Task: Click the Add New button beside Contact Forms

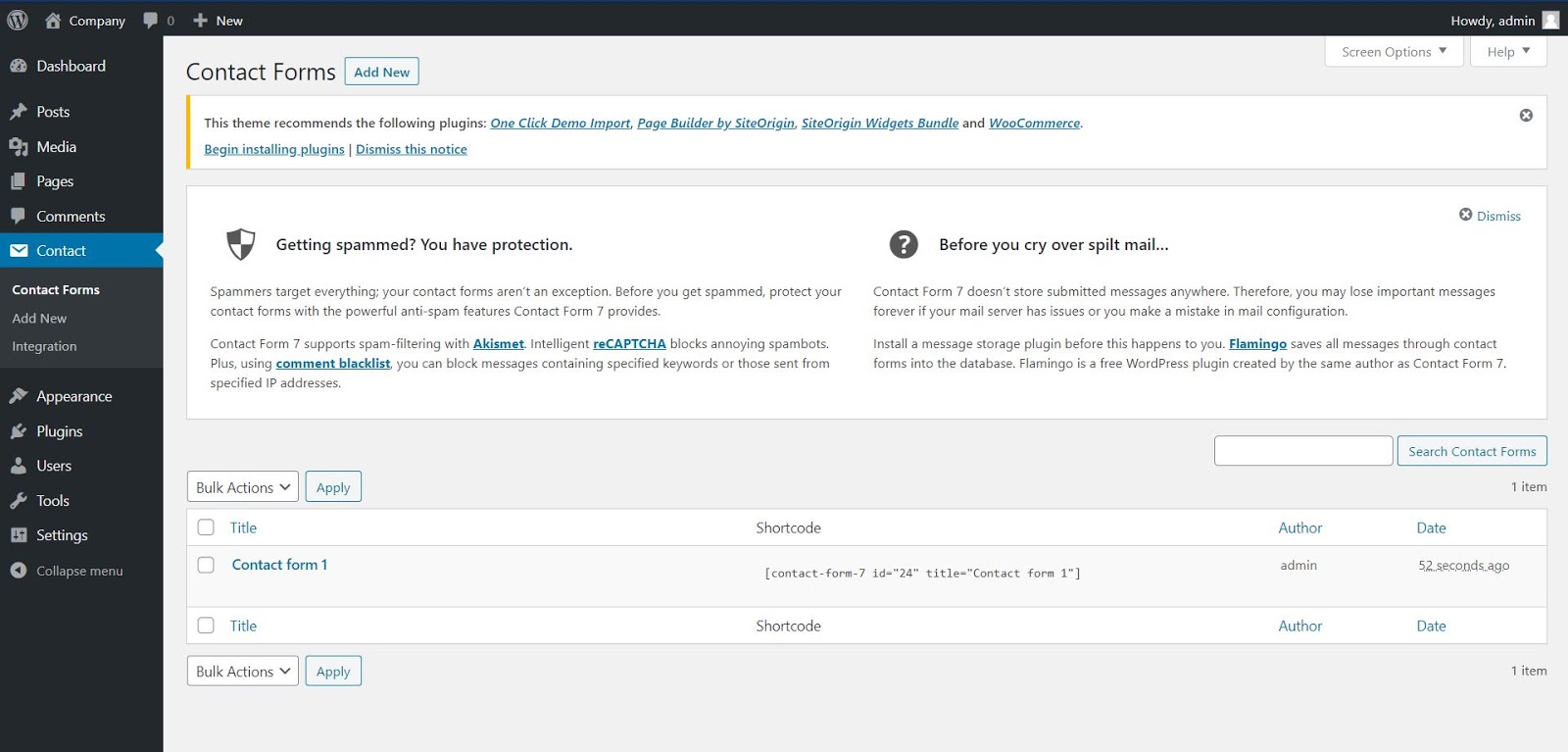Action: tap(381, 72)
